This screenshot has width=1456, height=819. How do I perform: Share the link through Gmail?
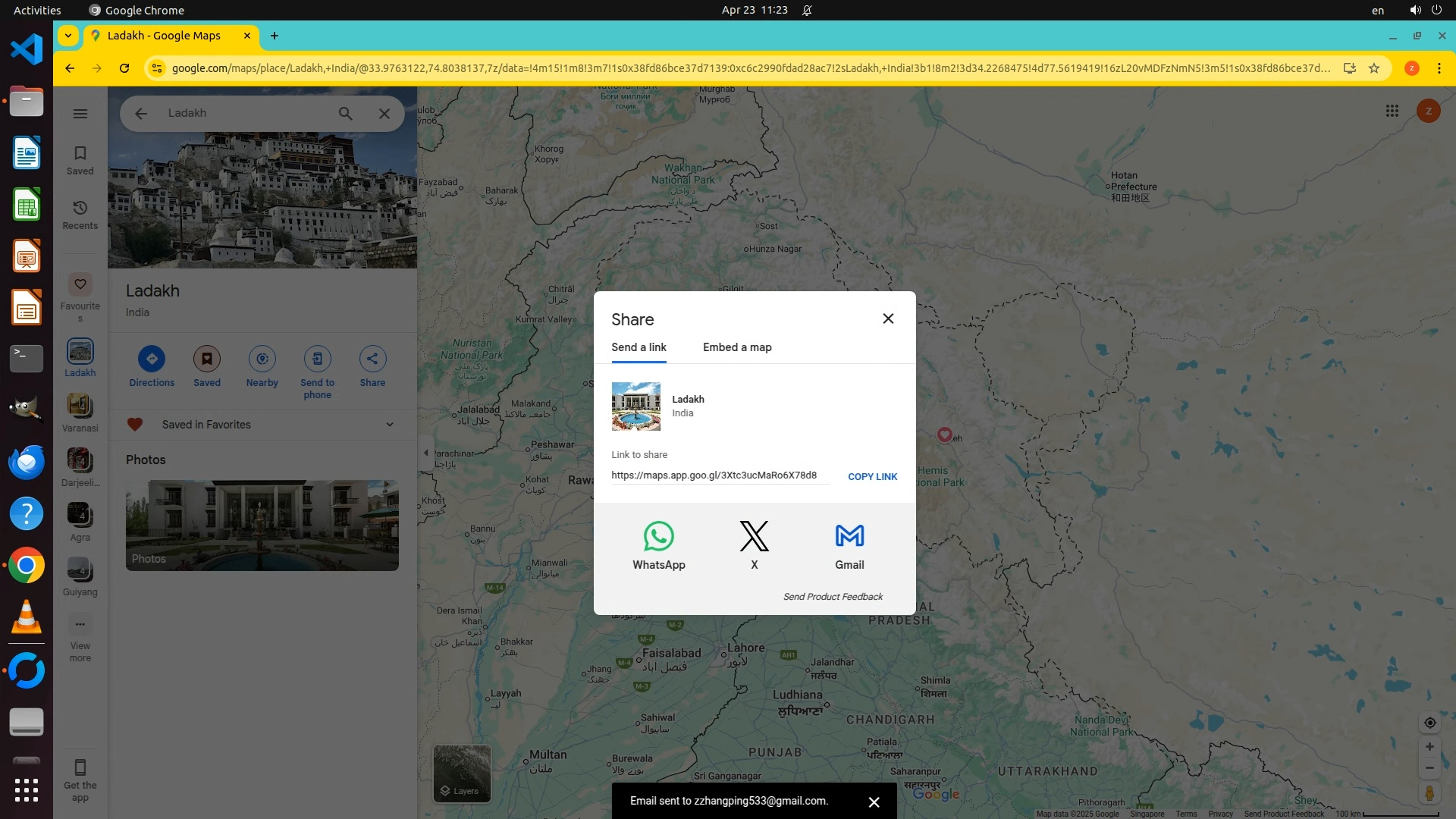[849, 536]
